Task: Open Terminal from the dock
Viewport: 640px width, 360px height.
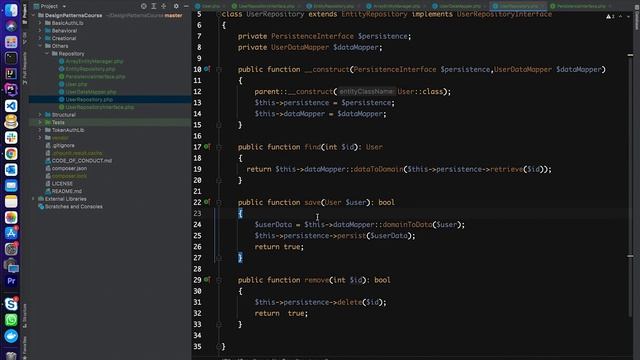Action: pyautogui.click(x=11, y=58)
